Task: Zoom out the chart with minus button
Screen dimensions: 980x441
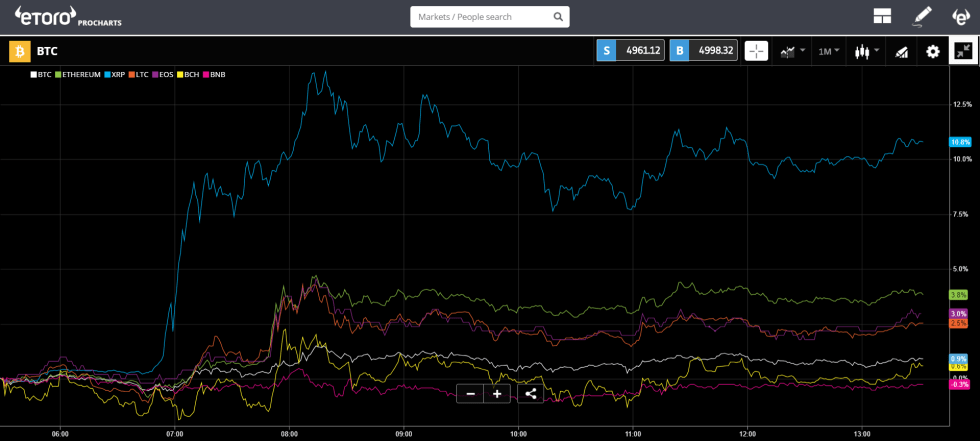Action: click(x=470, y=393)
